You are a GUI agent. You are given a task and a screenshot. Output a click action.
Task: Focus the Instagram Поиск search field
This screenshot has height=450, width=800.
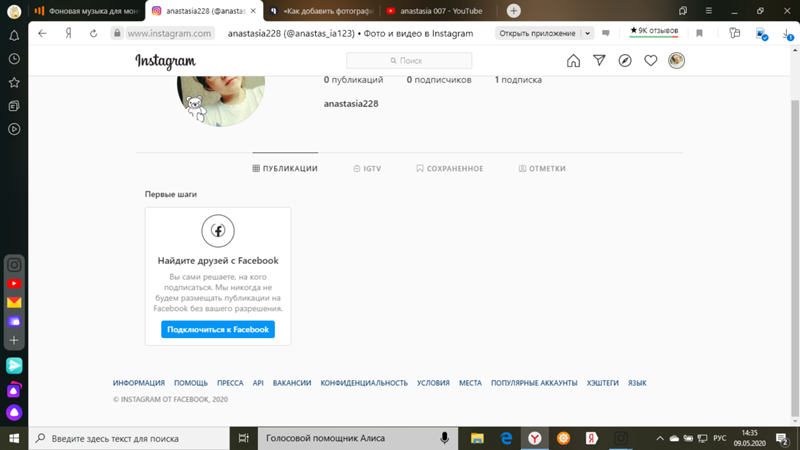pos(409,61)
